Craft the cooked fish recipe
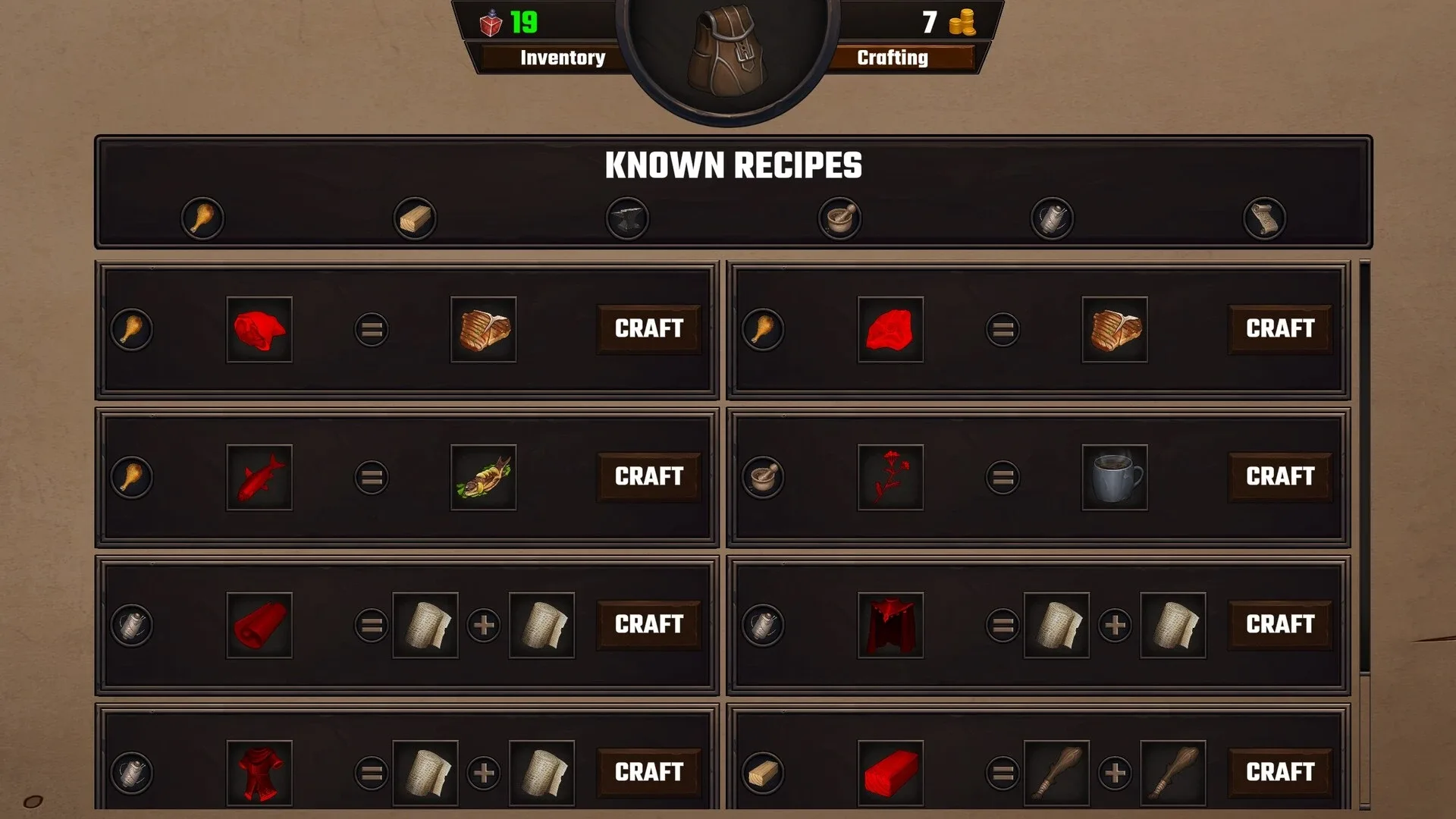This screenshot has width=1456, height=819. pyautogui.click(x=648, y=476)
